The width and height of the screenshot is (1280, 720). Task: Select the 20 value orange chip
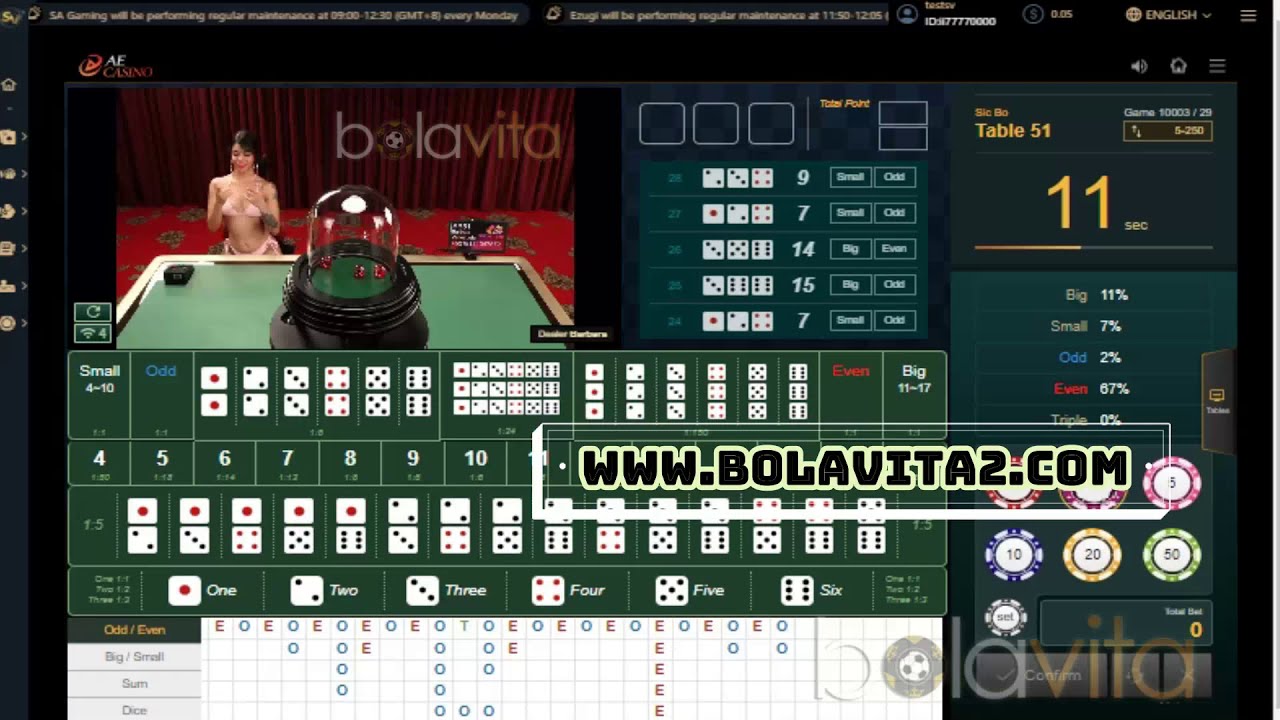click(x=1092, y=555)
